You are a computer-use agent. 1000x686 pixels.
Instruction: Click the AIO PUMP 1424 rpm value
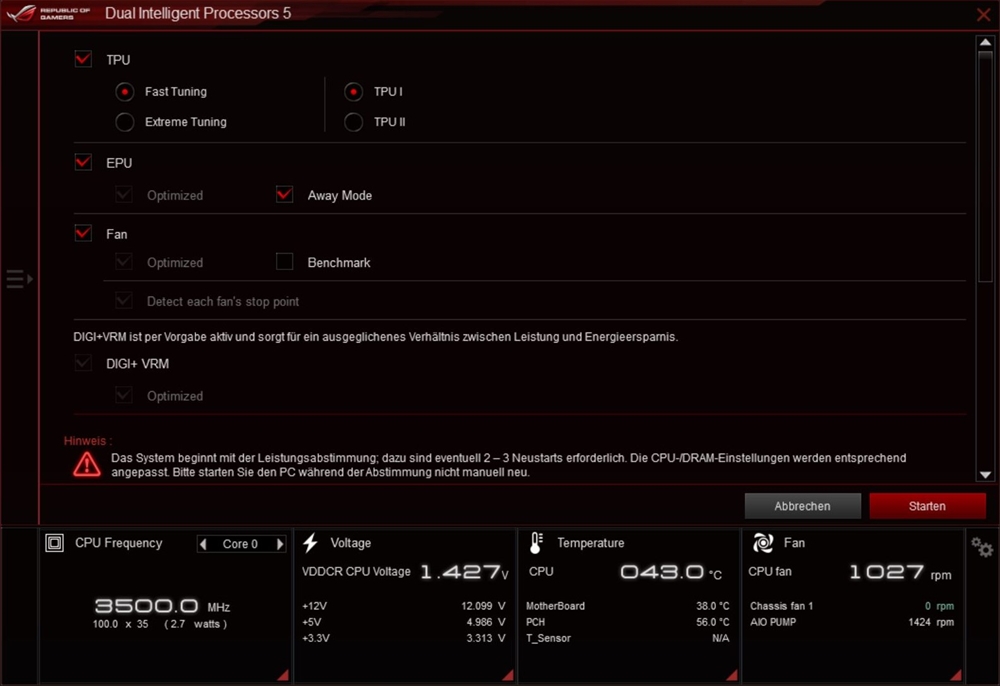[x=931, y=622]
